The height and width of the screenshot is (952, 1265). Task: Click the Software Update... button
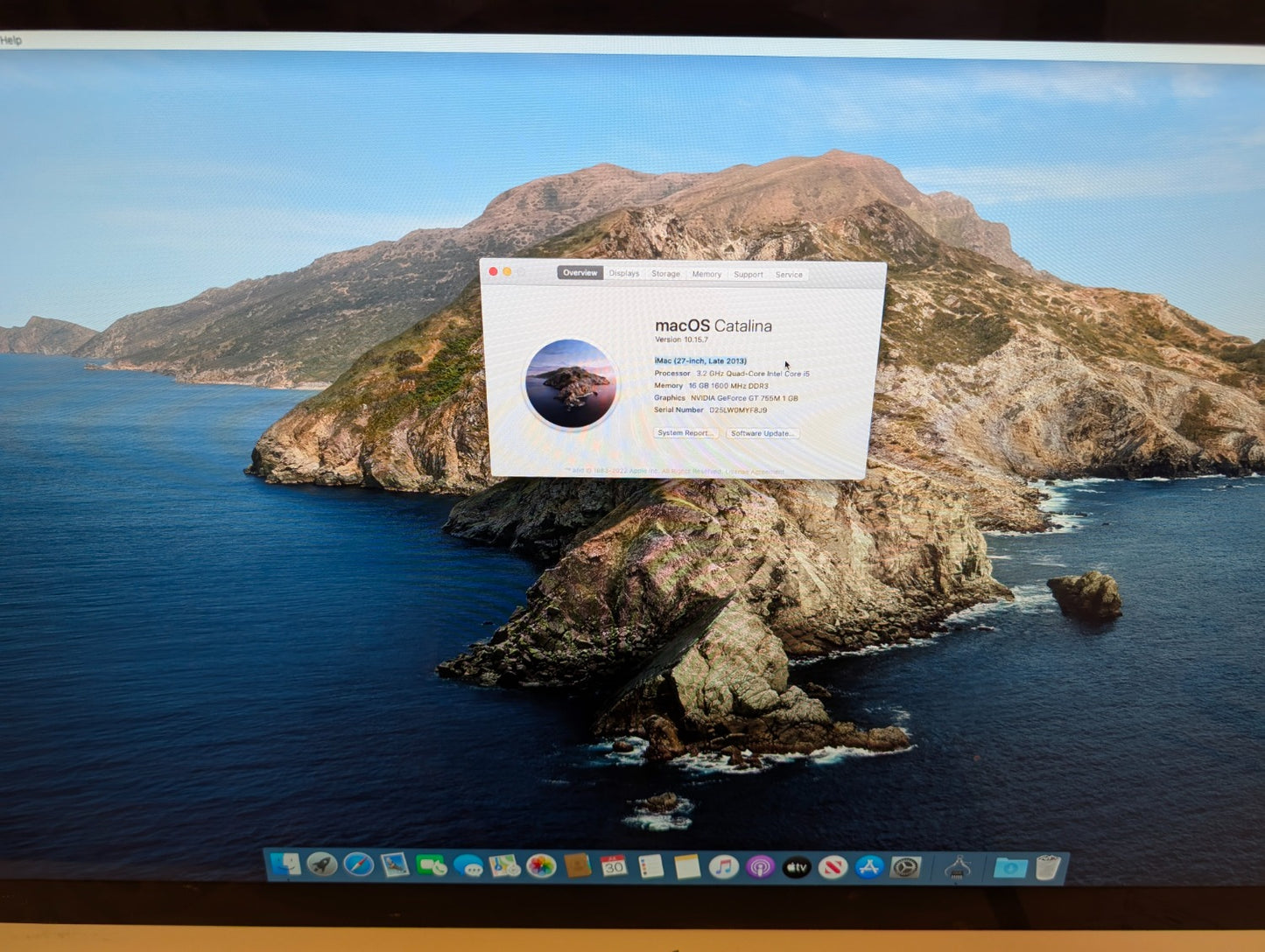coord(763,433)
